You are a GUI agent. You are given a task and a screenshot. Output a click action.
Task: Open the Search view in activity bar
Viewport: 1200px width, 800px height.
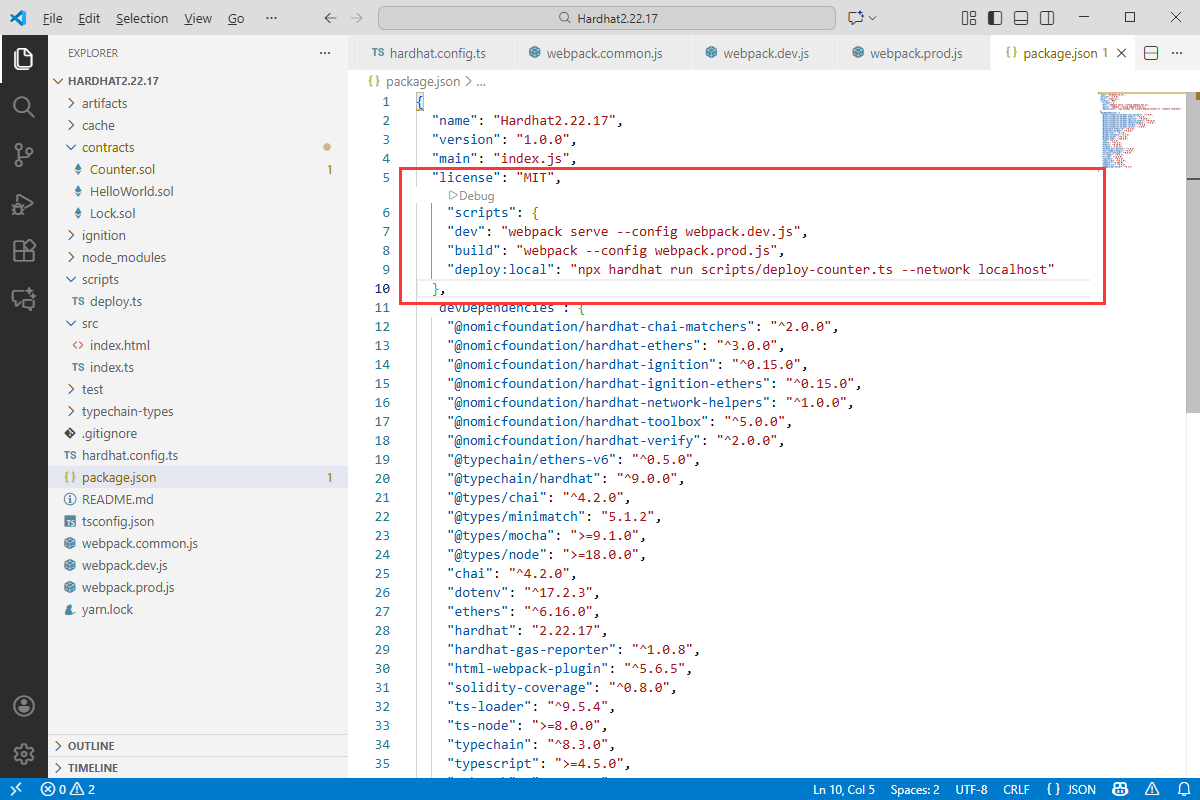[x=24, y=106]
